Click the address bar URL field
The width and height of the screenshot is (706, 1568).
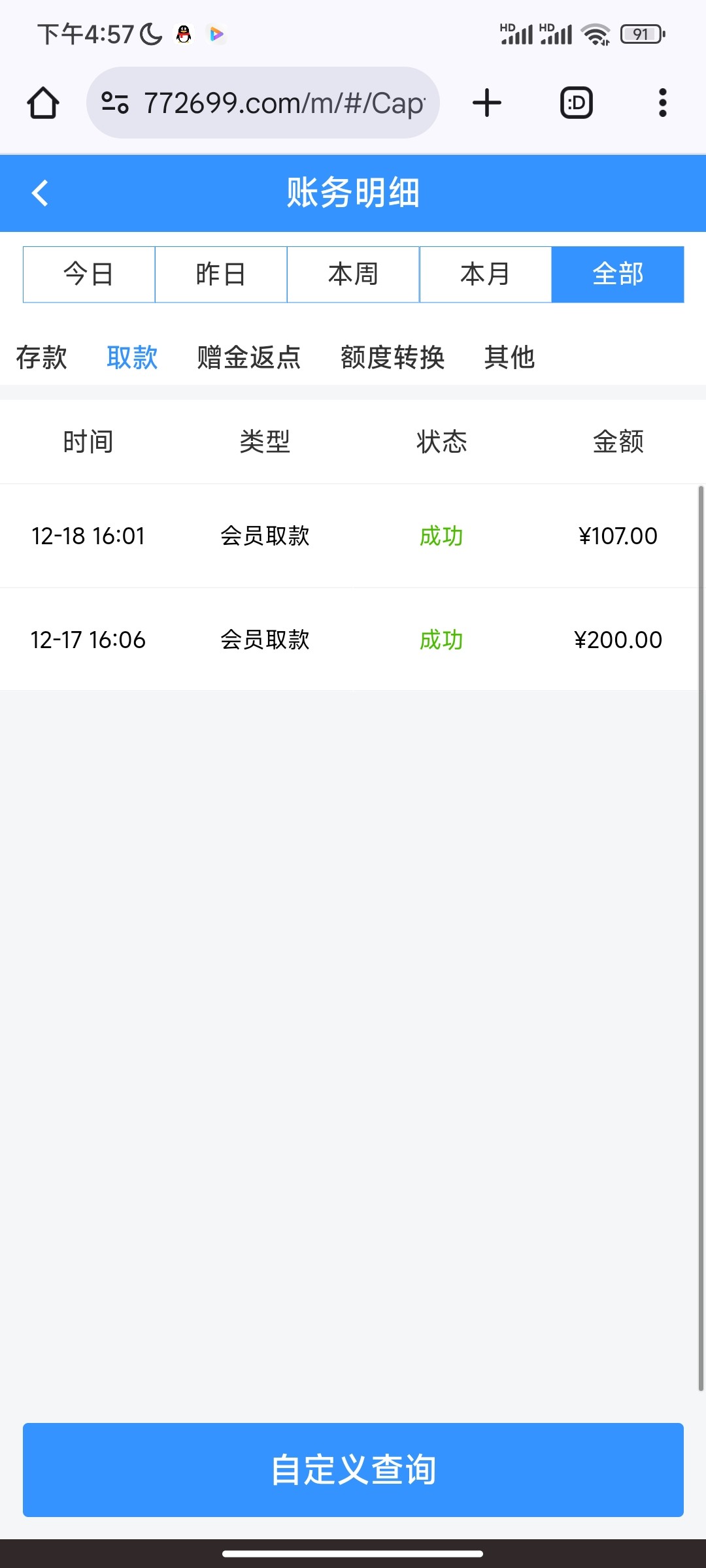(284, 103)
